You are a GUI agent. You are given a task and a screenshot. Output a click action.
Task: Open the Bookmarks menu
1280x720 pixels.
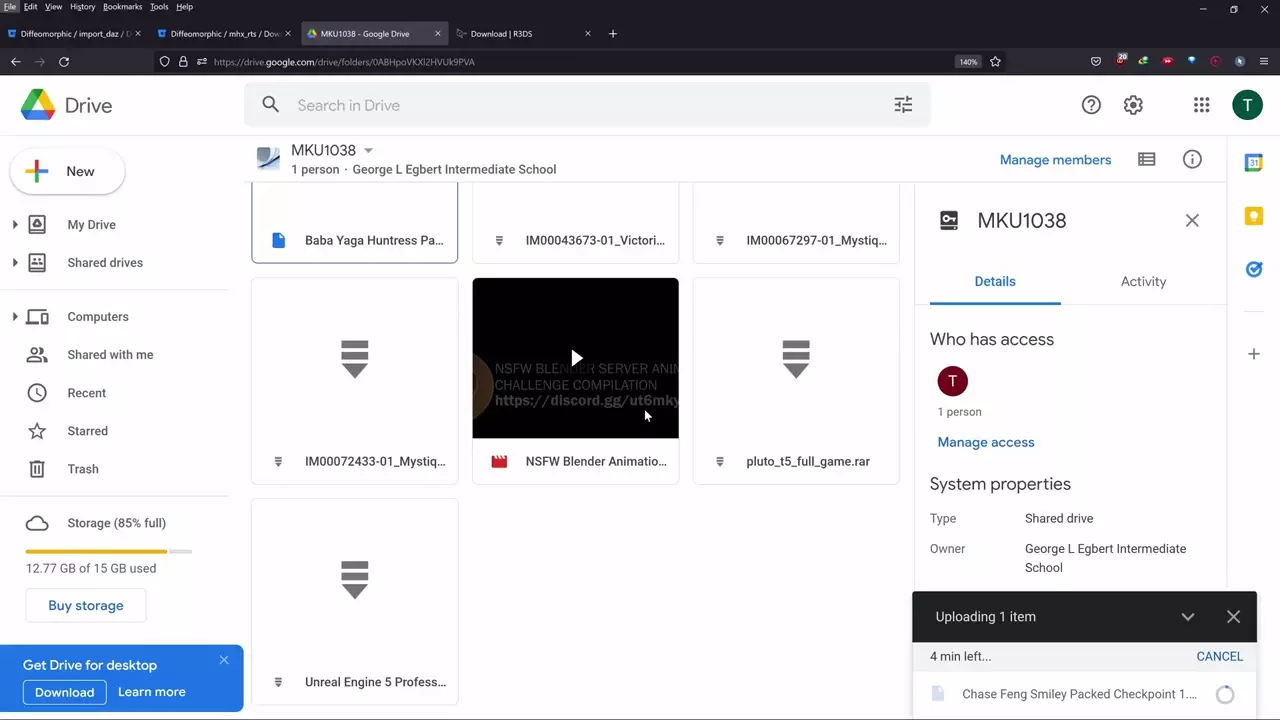(122, 7)
